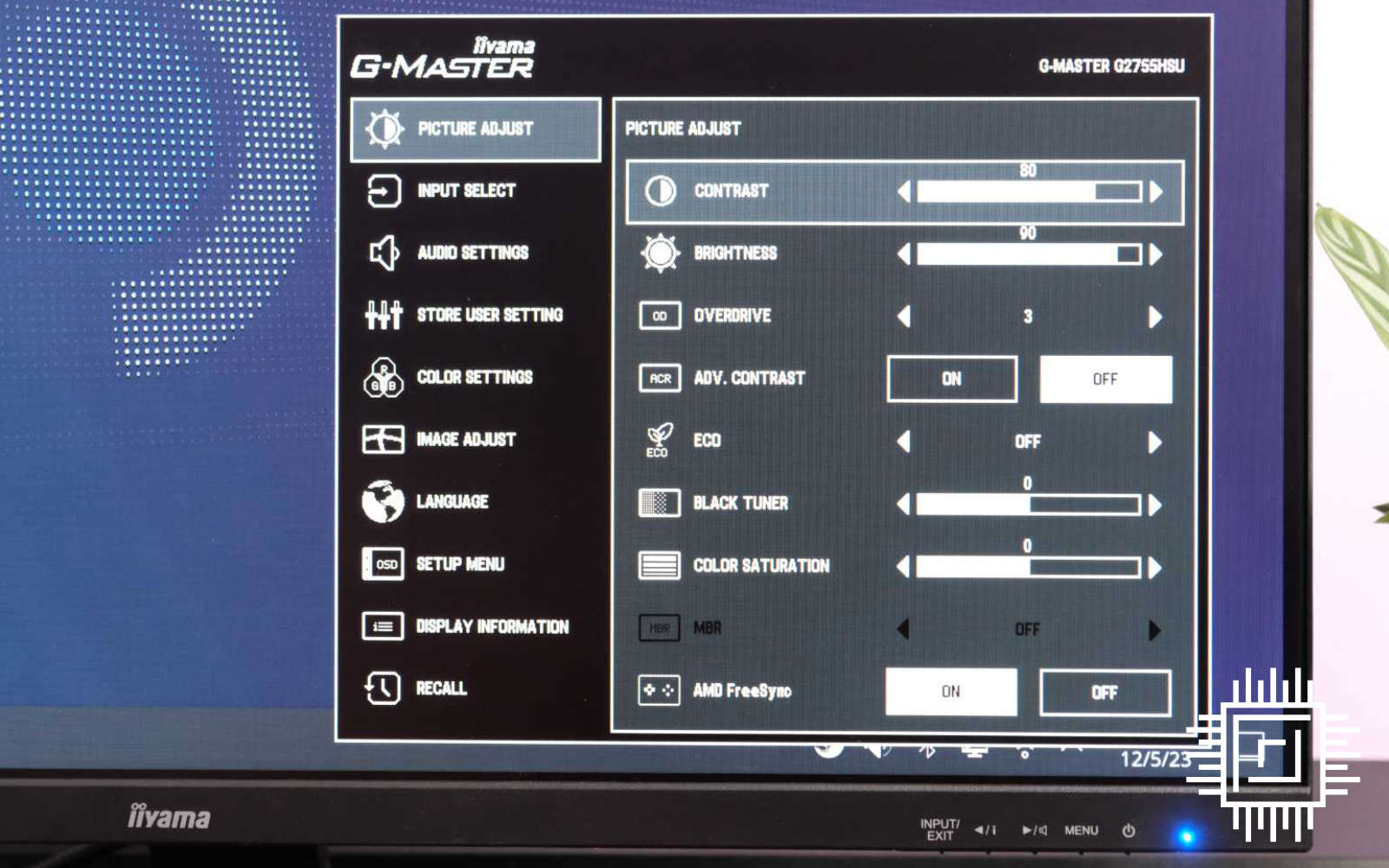This screenshot has width=1389, height=868.
Task: Switch Eco mode with right arrow
Action: (x=1155, y=443)
